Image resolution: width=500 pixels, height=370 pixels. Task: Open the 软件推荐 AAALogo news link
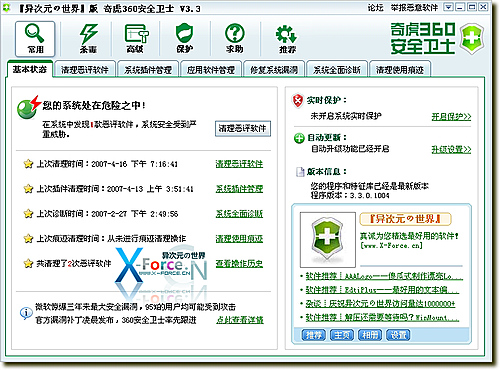point(384,276)
